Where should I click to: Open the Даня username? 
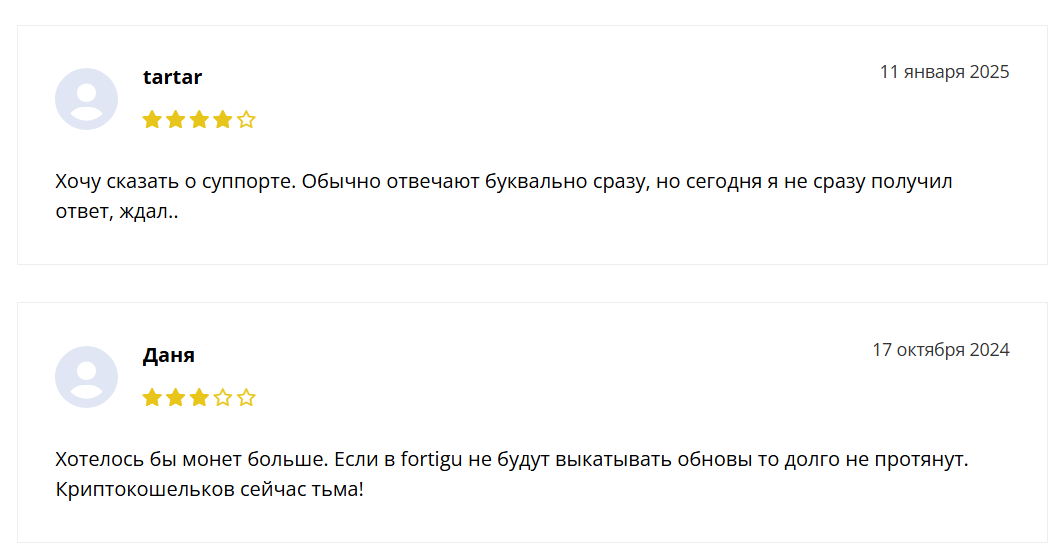click(169, 355)
